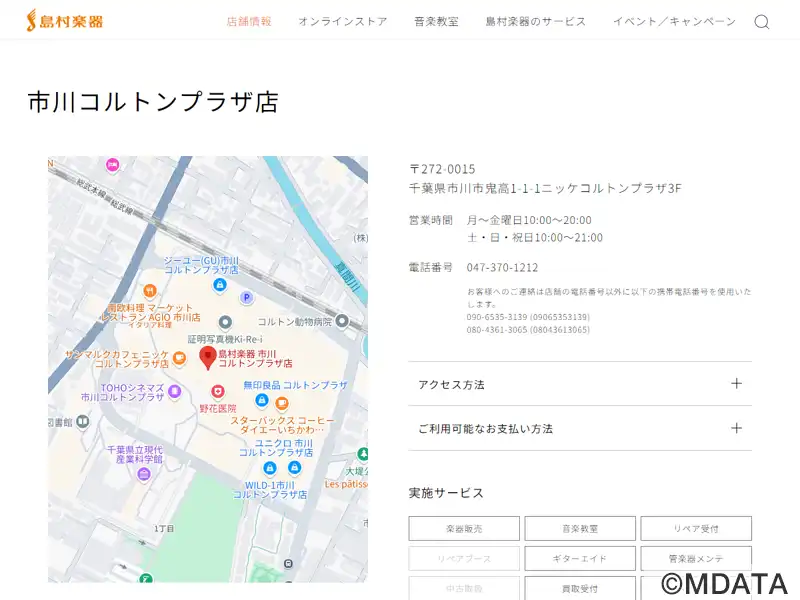This screenshot has height=600, width=800.
Task: Click the 現代産業科学館 museum marker
Action: point(144,474)
